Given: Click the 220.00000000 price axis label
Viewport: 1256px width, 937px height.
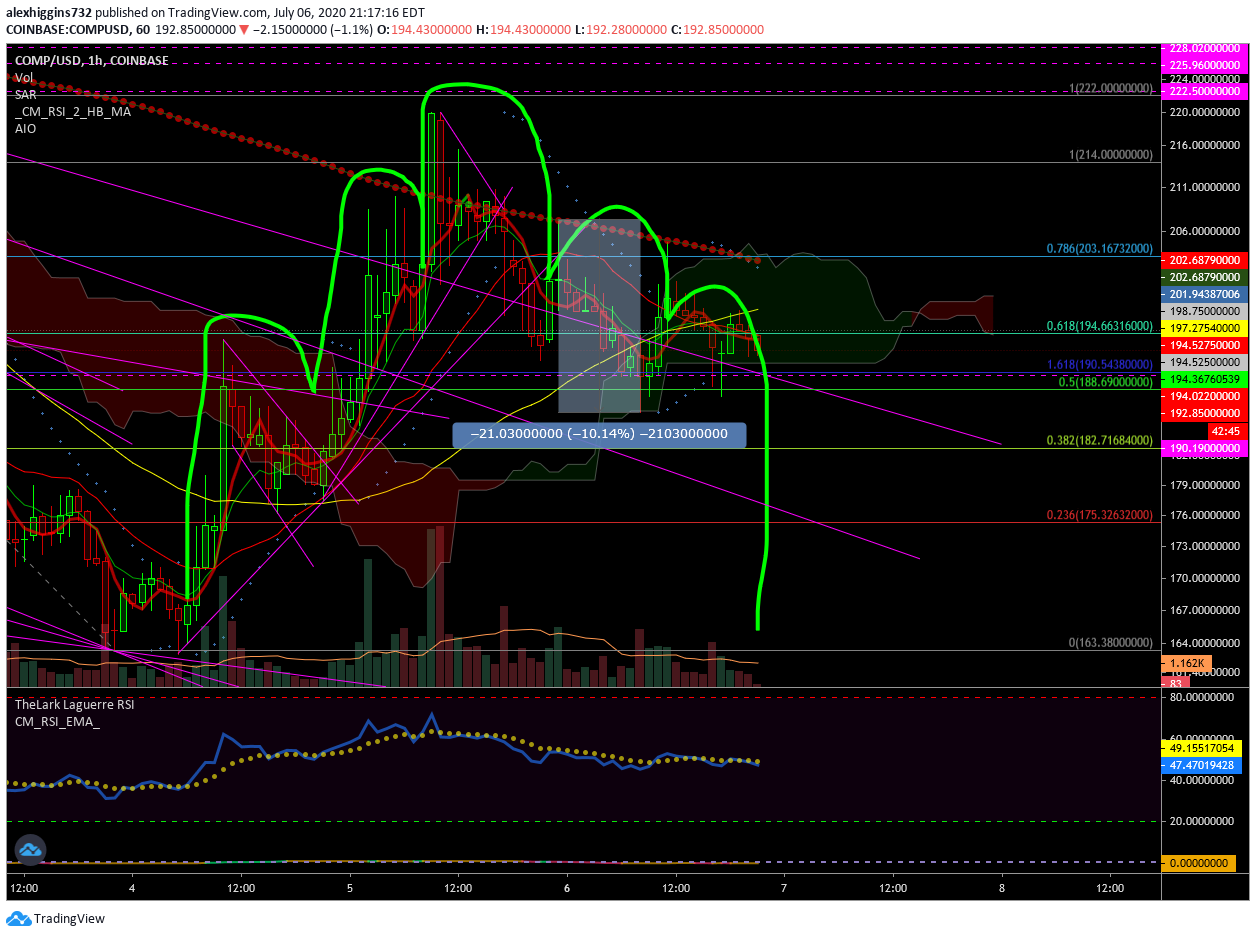Looking at the screenshot, I should pos(1205,112).
